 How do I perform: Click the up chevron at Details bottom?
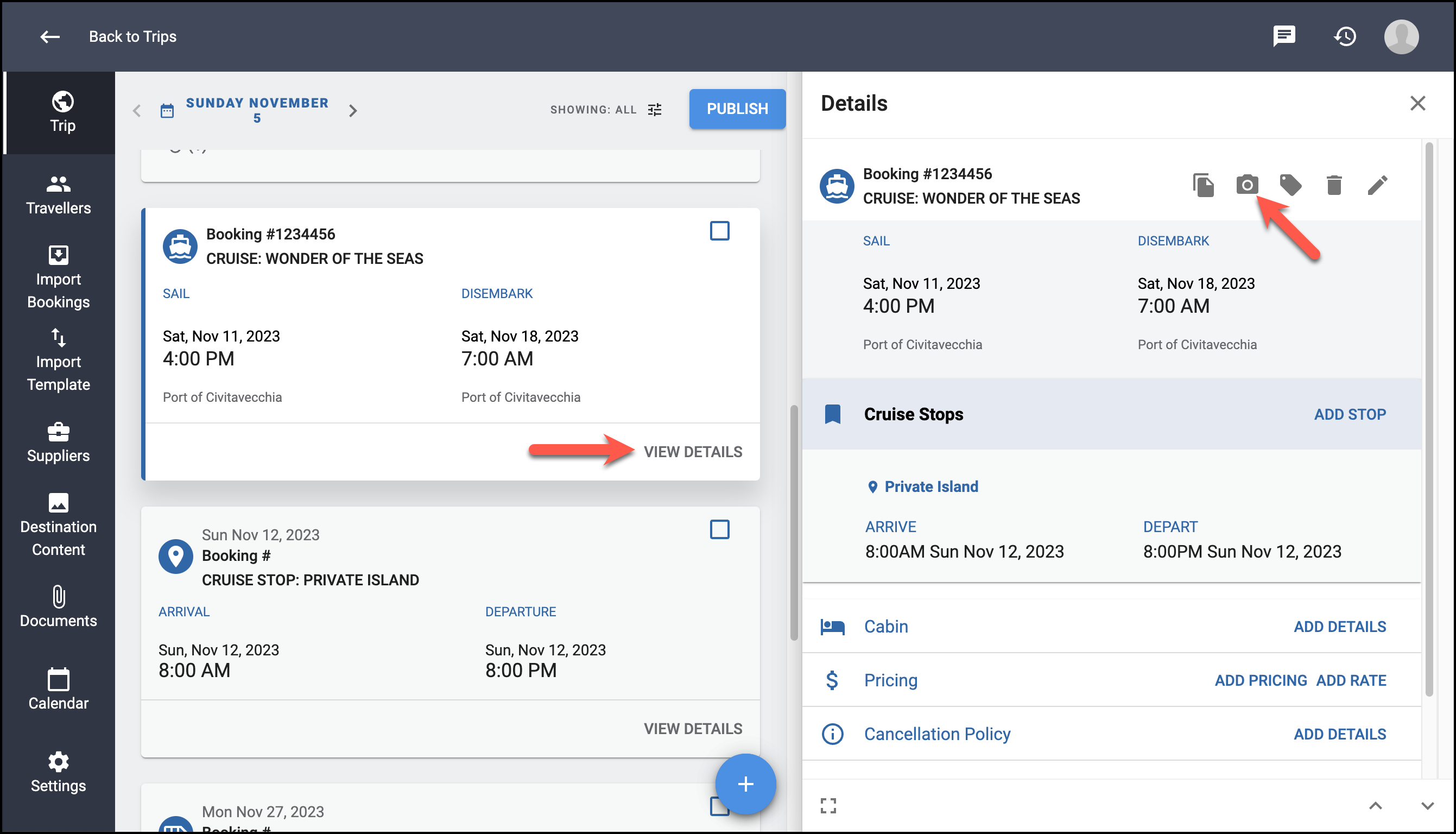[x=1375, y=806]
